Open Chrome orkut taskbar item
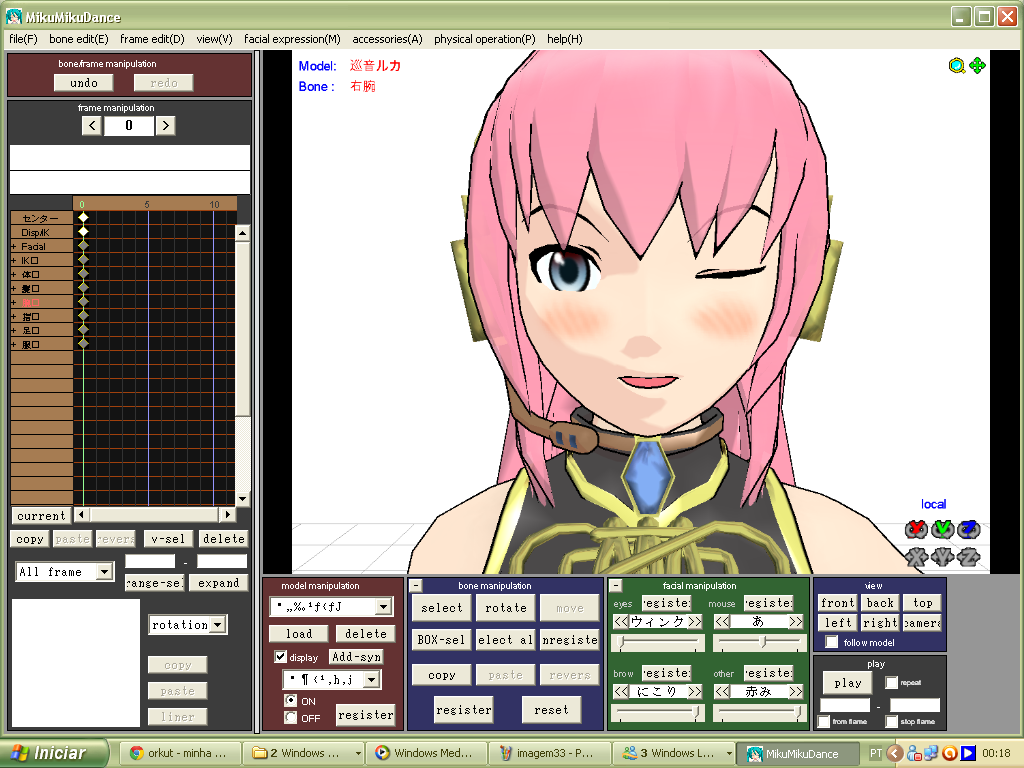 click(x=180, y=753)
